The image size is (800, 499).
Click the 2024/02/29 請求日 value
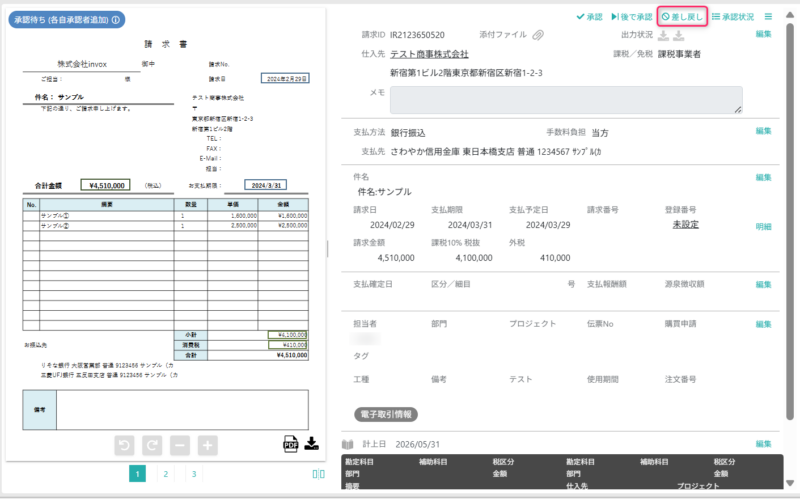[x=392, y=225]
